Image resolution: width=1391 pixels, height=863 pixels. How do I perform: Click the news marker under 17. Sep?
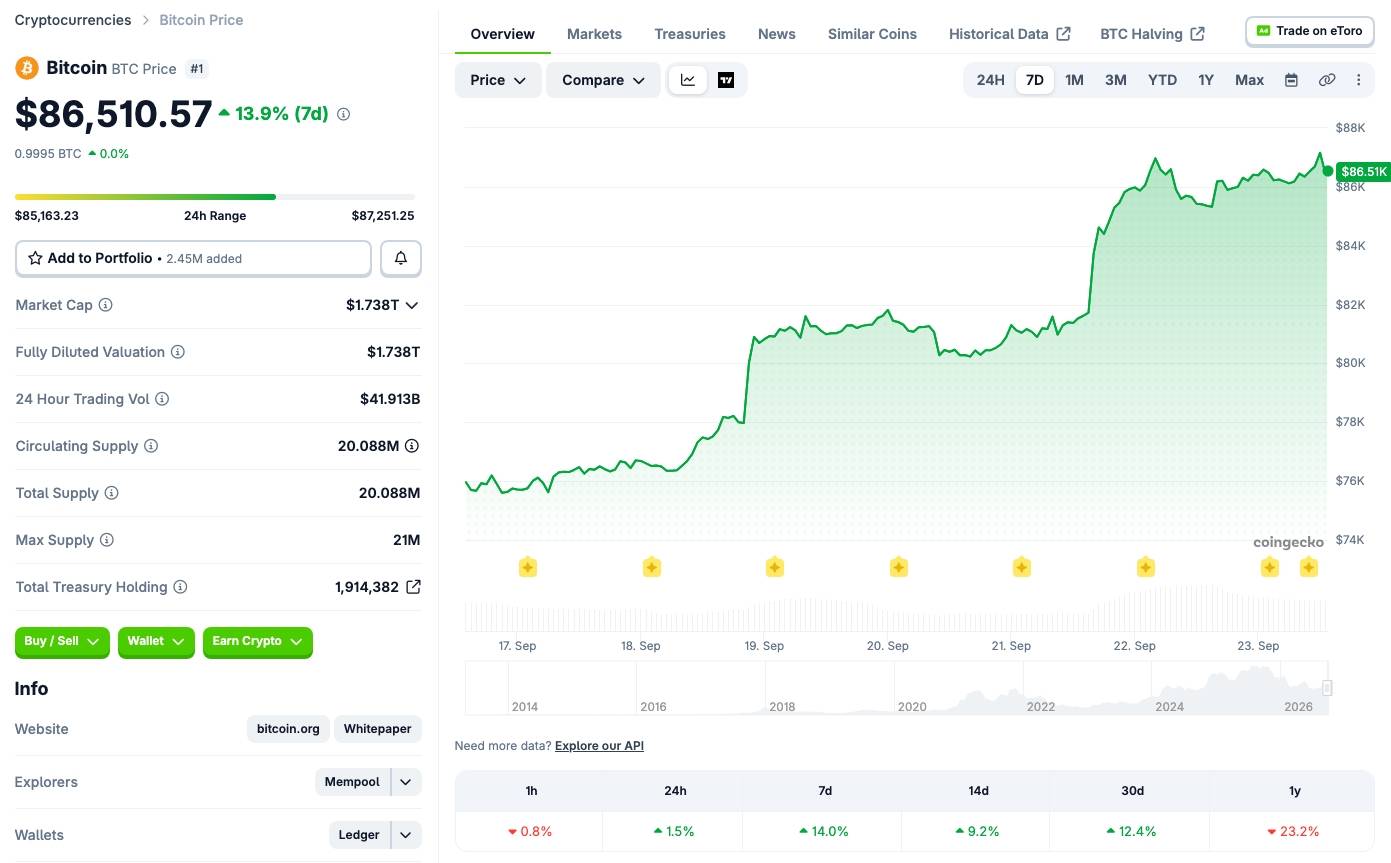[x=528, y=567]
